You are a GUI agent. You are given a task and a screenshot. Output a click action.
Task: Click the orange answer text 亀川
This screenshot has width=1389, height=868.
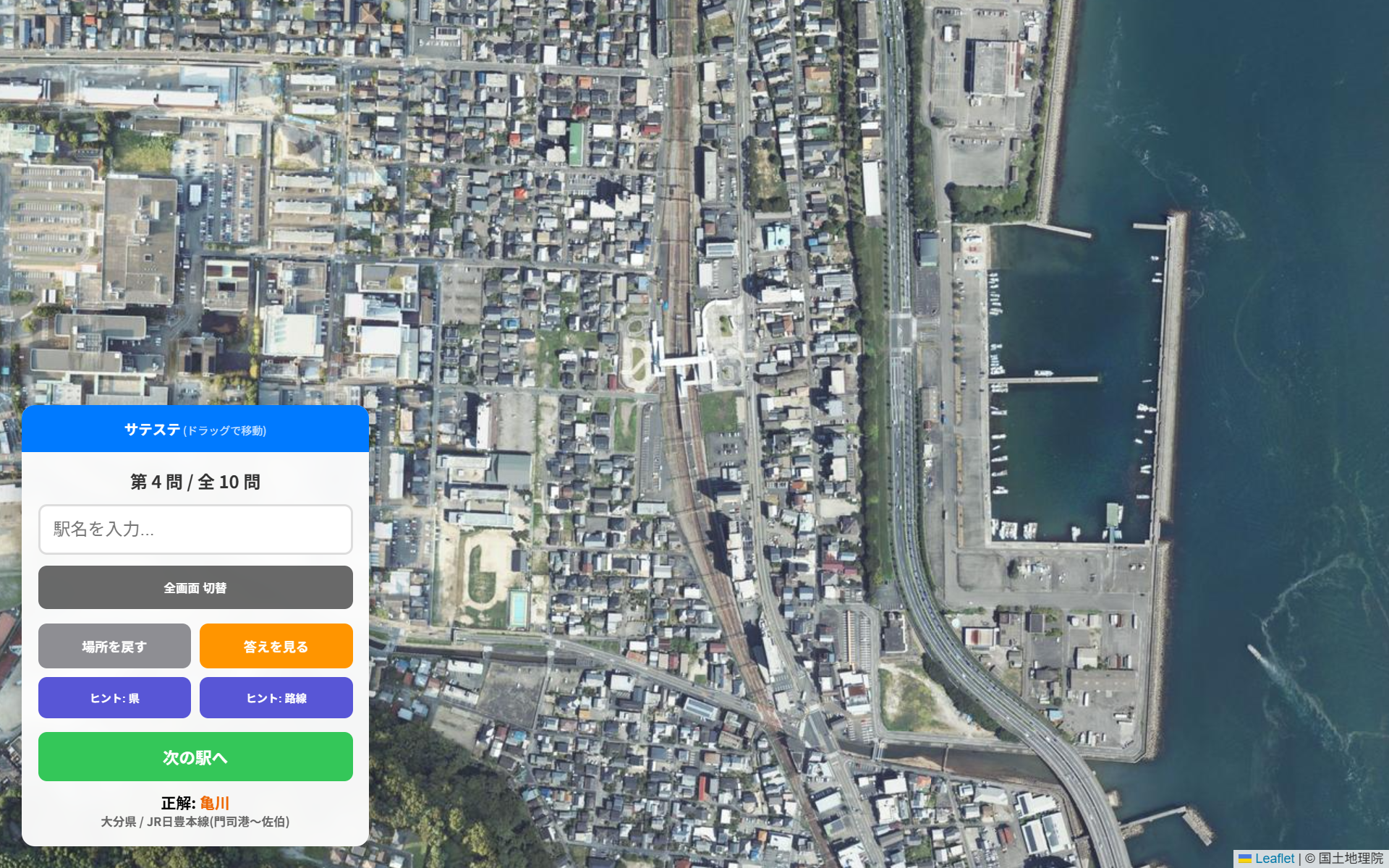coord(215,803)
